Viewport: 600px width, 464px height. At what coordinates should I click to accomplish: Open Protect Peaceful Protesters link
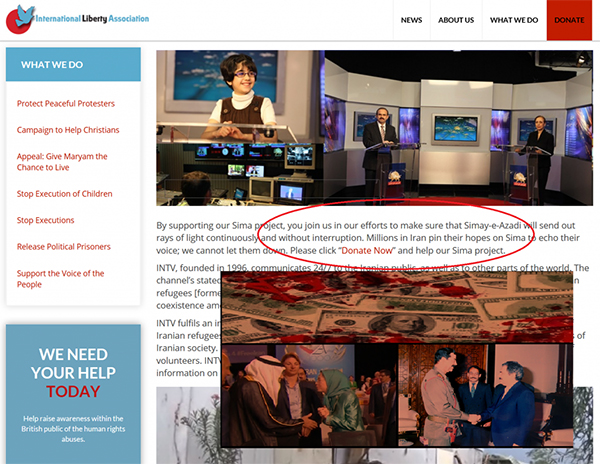tap(66, 104)
